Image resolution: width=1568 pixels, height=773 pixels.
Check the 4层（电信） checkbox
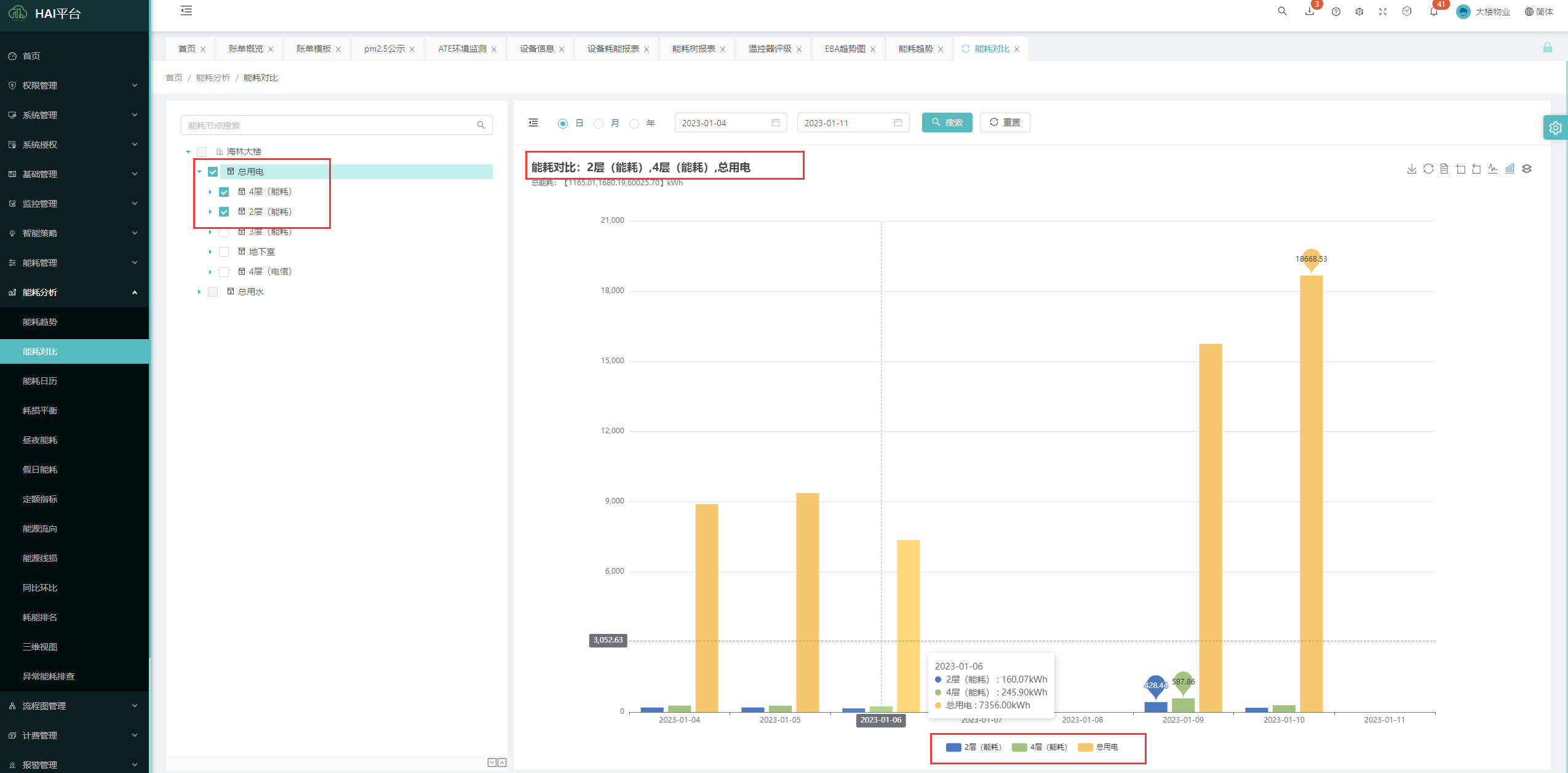point(224,272)
